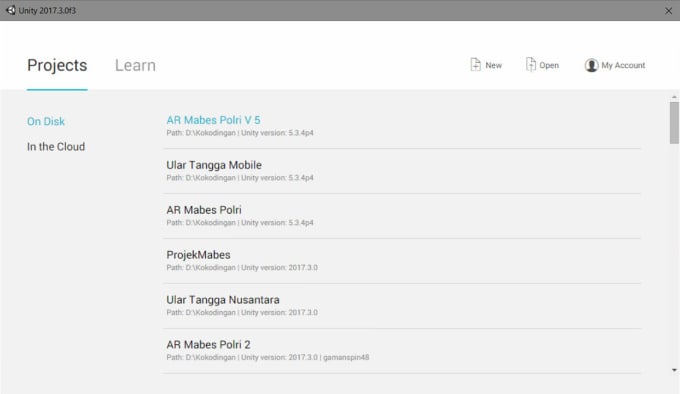Switch to the Projects tab

pyautogui.click(x=57, y=65)
